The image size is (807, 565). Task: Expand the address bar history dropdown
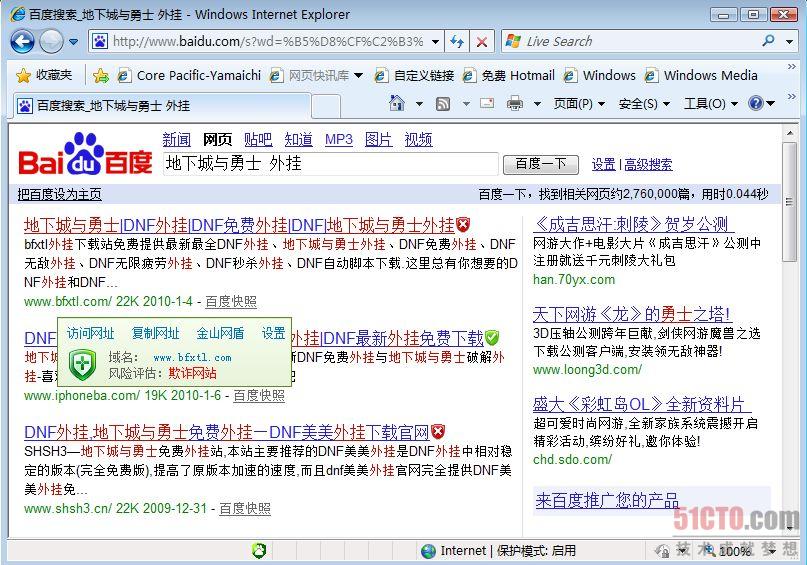point(435,42)
